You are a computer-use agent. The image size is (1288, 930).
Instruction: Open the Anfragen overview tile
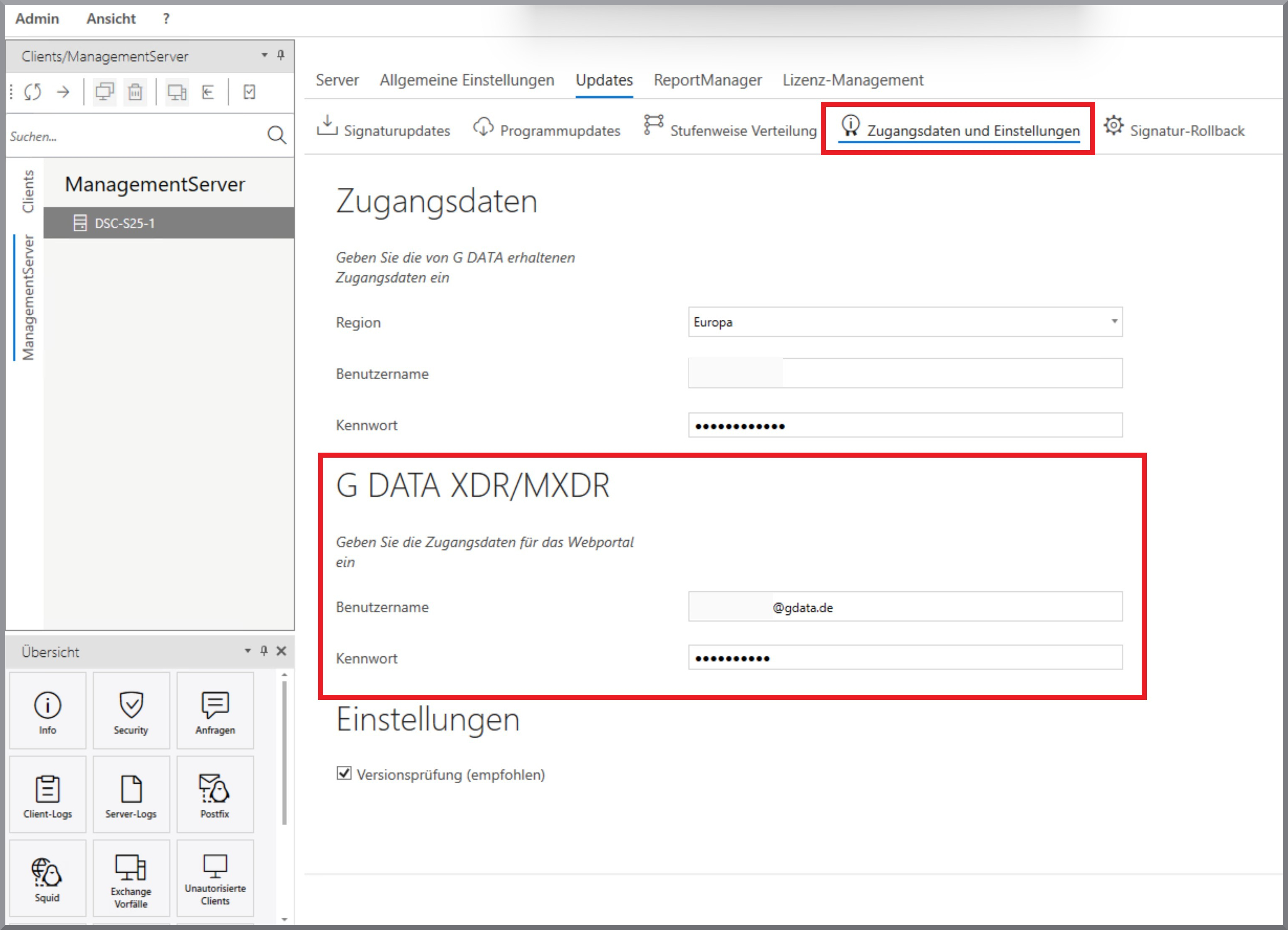click(x=215, y=710)
